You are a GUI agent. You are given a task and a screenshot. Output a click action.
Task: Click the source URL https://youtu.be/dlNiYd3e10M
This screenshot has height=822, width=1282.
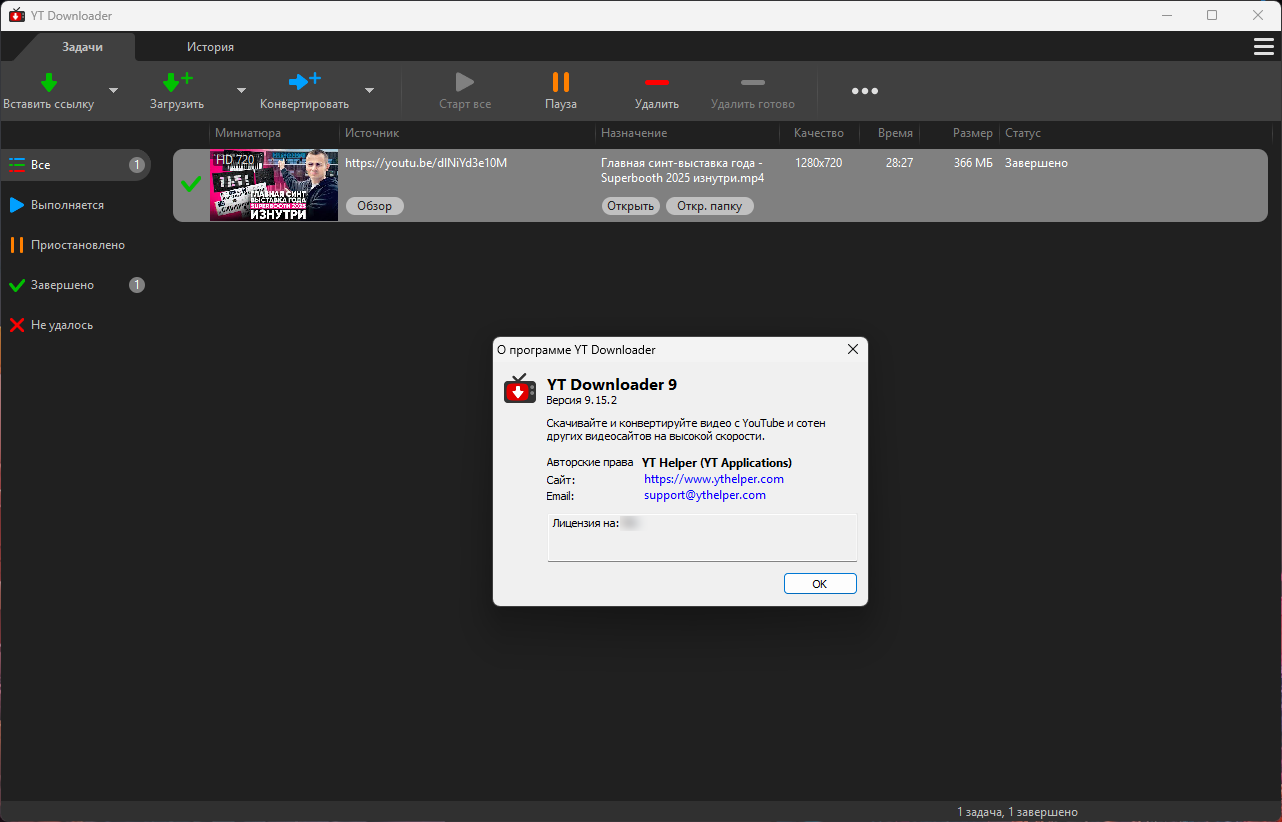tap(426, 163)
